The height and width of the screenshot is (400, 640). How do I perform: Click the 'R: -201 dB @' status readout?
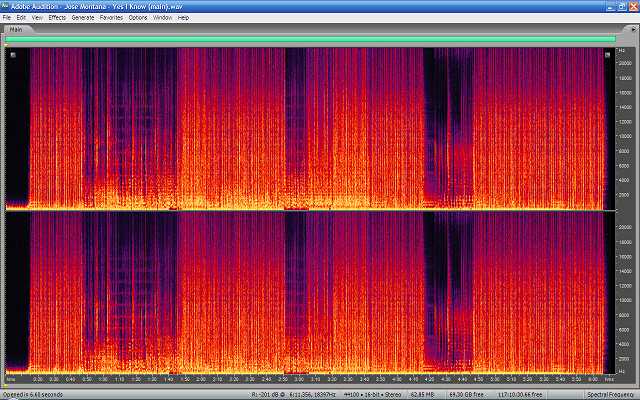[x=268, y=395]
